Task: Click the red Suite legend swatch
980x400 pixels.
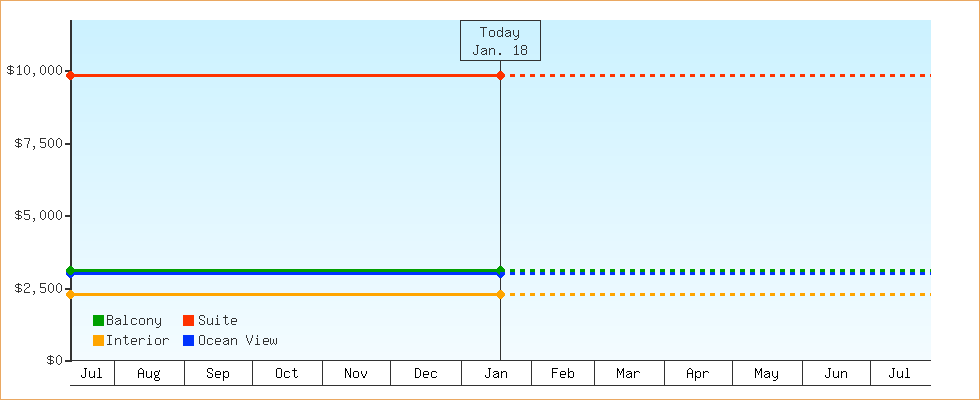Action: [x=189, y=321]
